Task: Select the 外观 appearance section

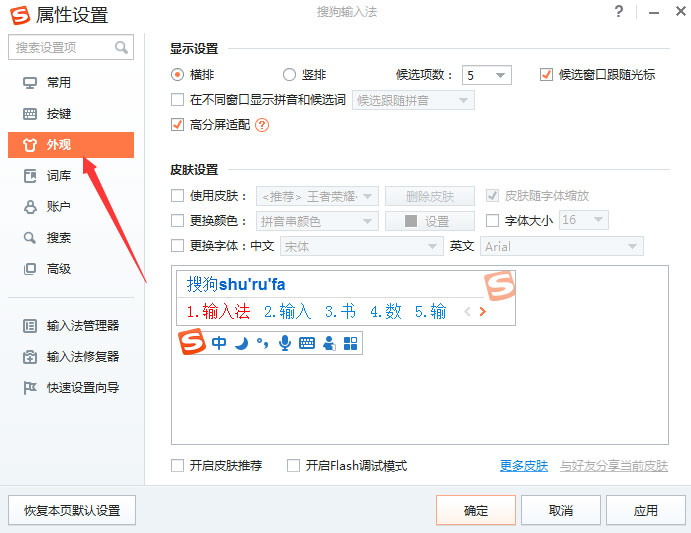Action: (x=71, y=145)
